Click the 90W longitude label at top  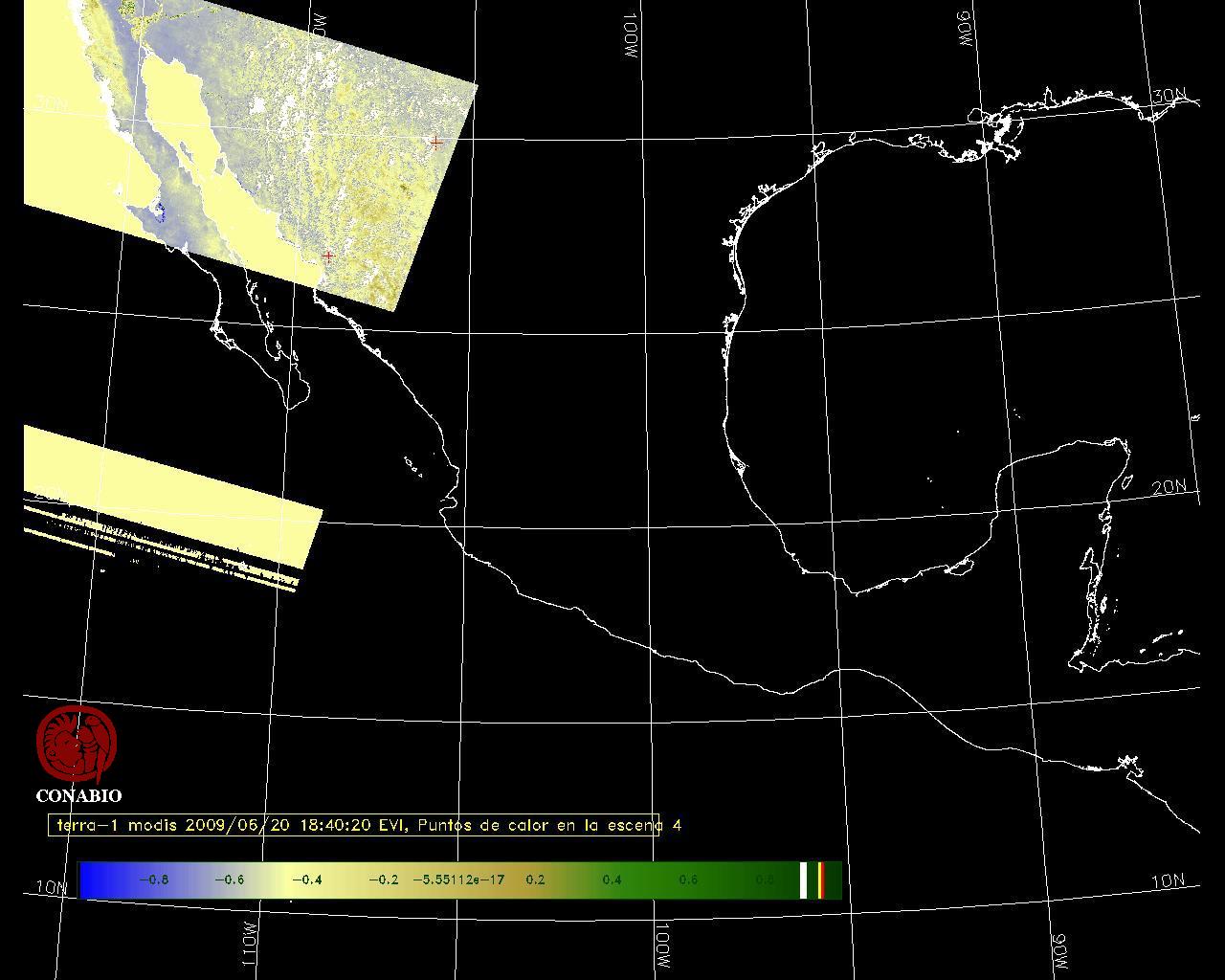(x=965, y=30)
